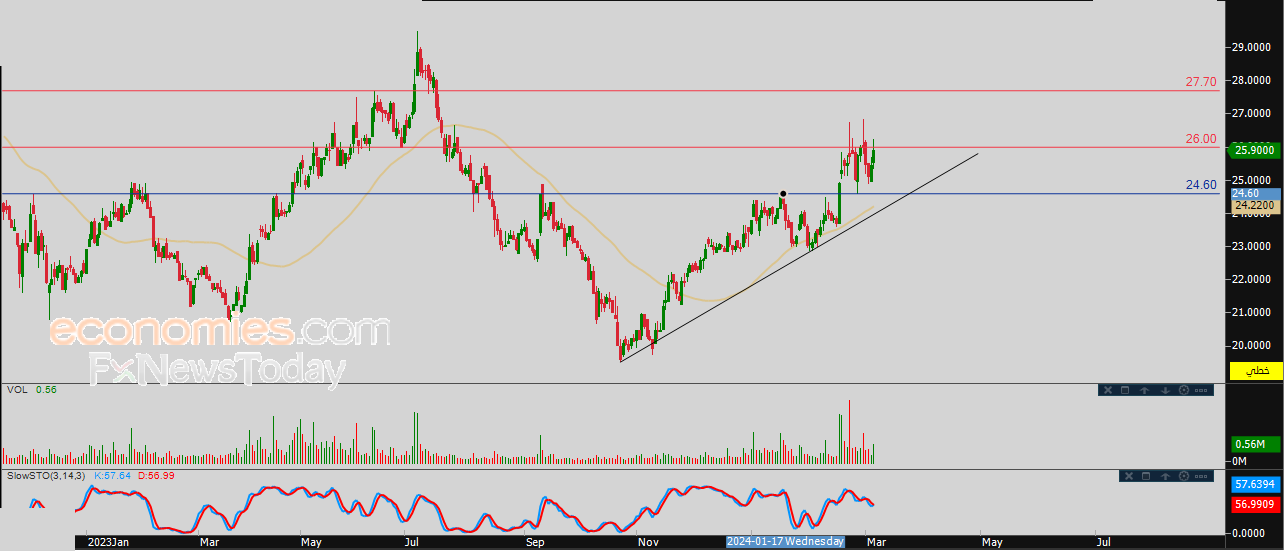Click the VOL 0.56 indicator label
This screenshot has width=1284, height=551.
[32, 389]
